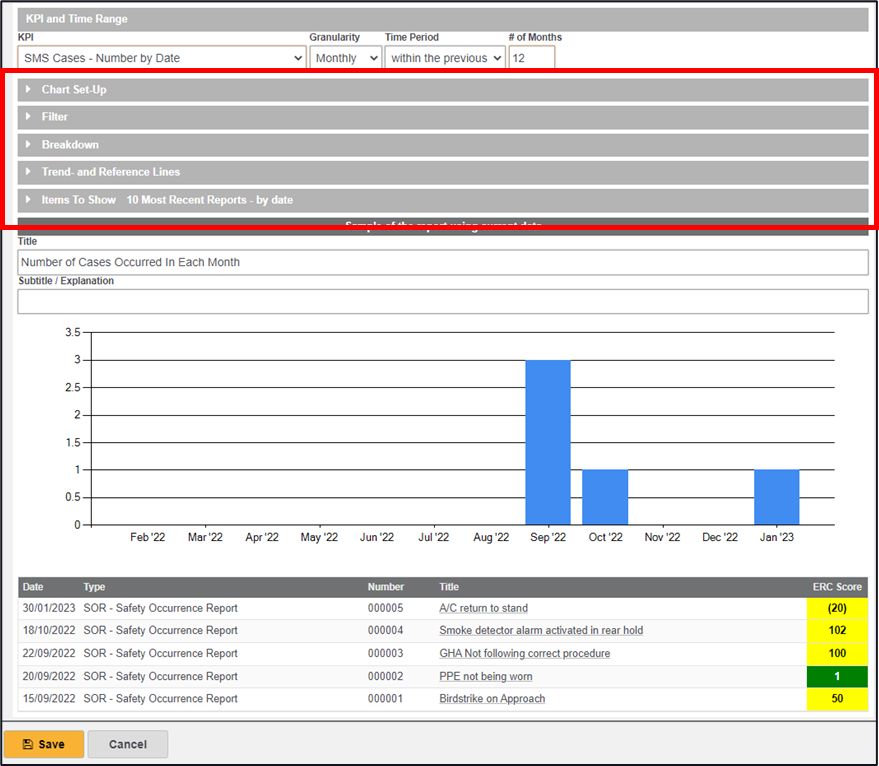Expand Trend- and Reference Lines section
This screenshot has width=879, height=766.
[x=110, y=172]
